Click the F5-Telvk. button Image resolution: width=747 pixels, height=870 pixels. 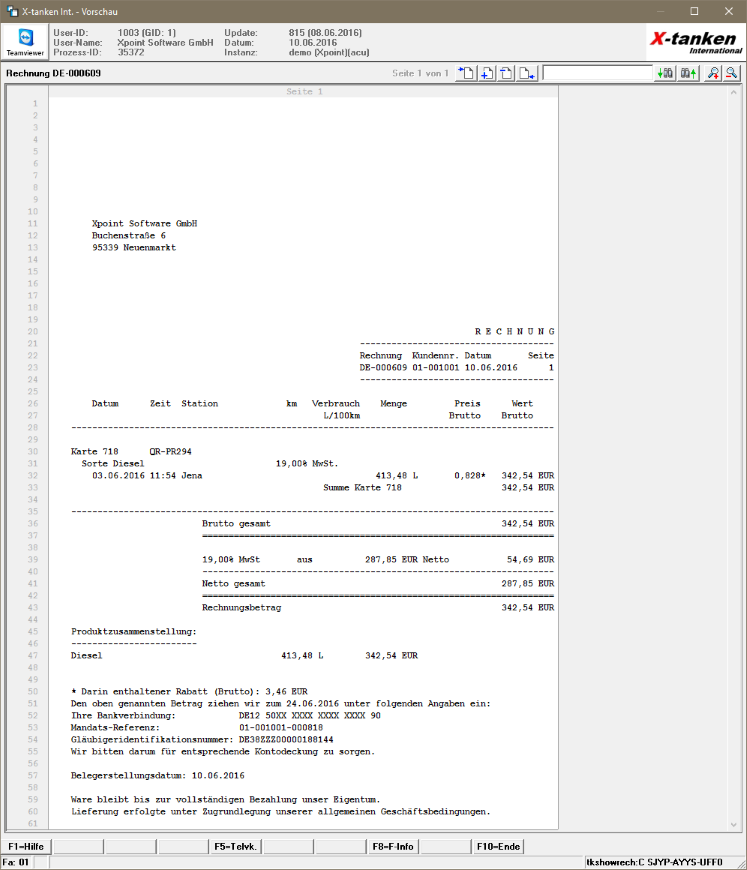235,846
